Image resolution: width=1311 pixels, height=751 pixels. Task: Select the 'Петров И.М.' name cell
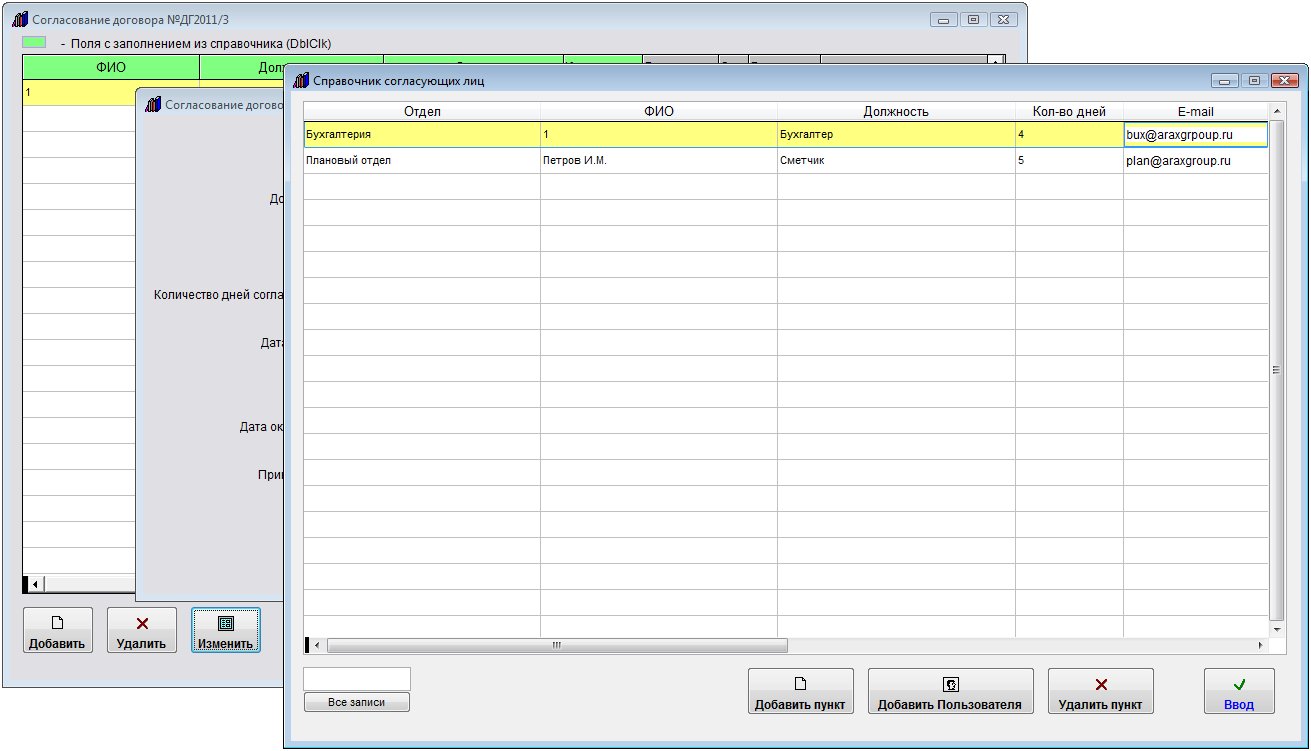[659, 160]
